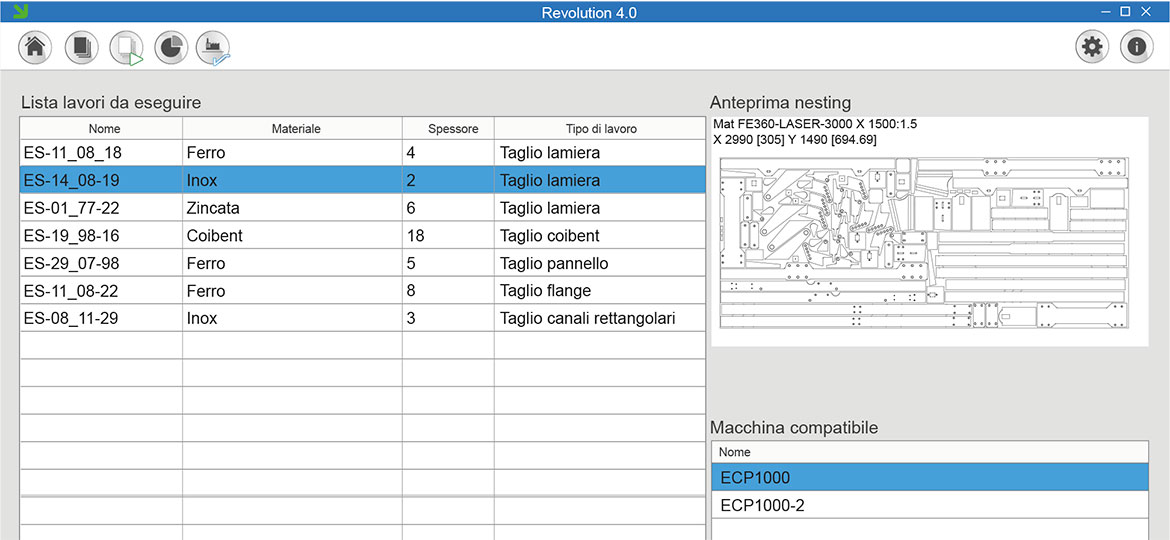This screenshot has height=540, width=1170.
Task: Sort jobs by Tipo di lavoro column
Action: [600, 129]
